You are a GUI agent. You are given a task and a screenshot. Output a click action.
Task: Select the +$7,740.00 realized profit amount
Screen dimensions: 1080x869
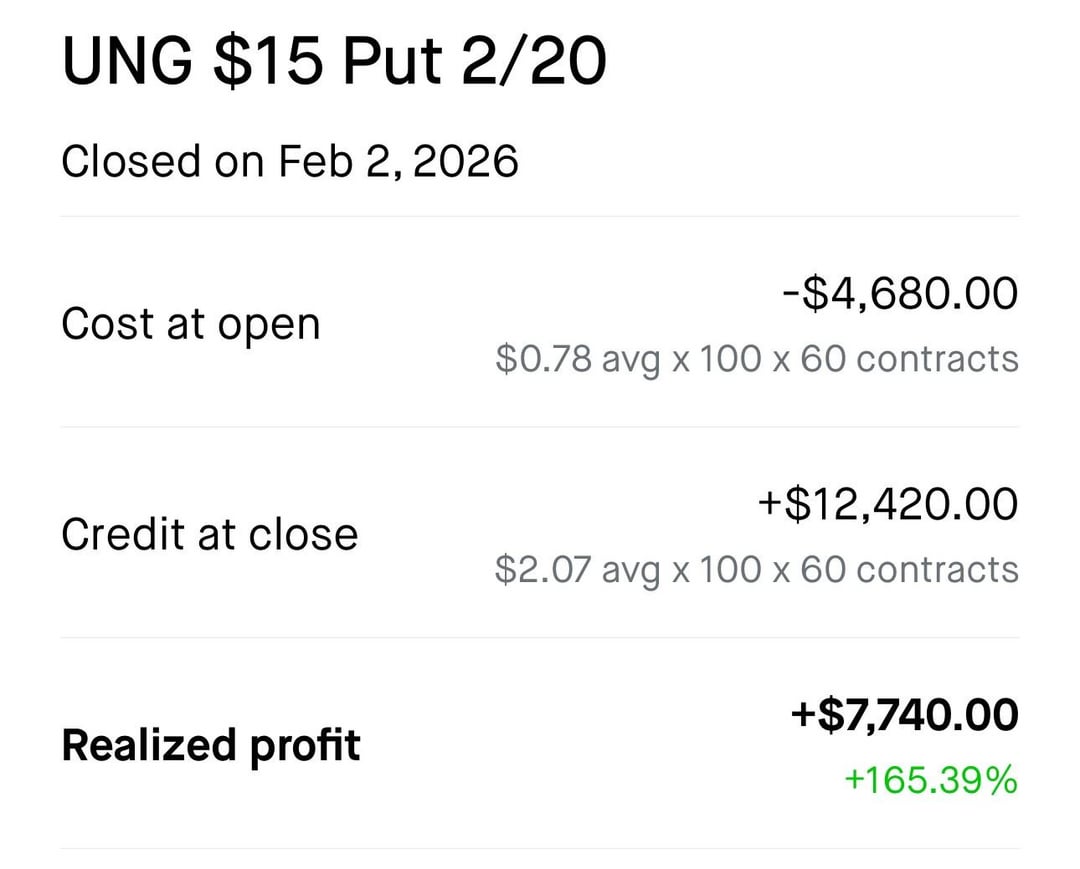click(x=904, y=716)
